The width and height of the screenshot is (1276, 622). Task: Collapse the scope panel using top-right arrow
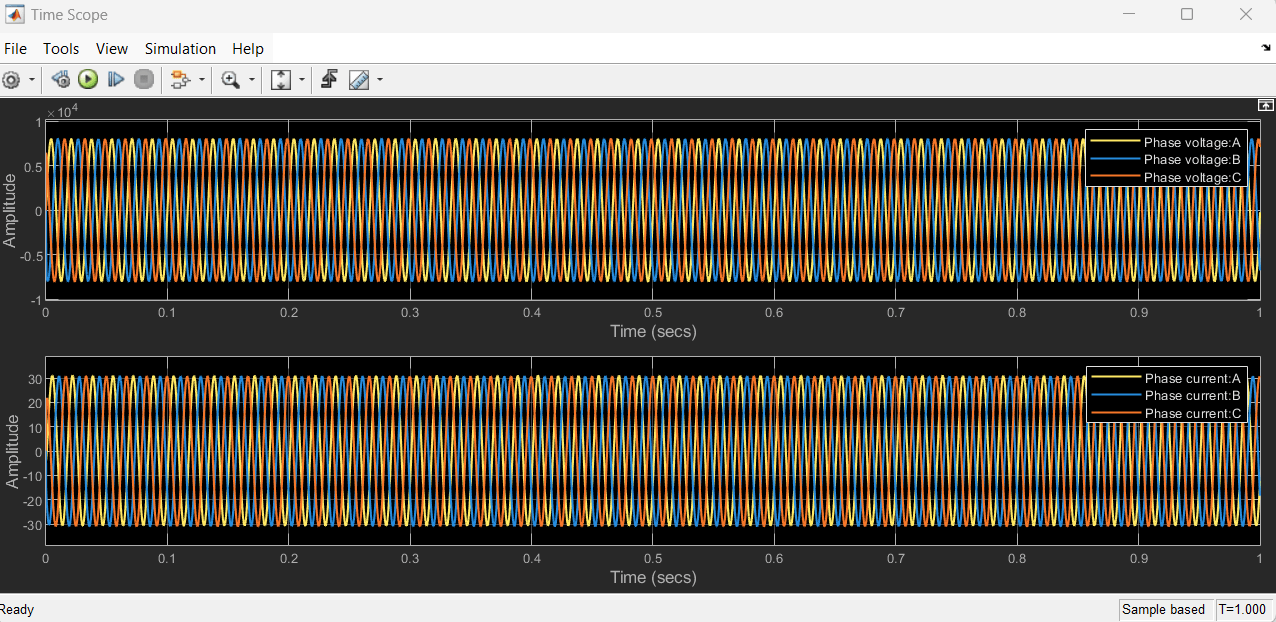(1265, 104)
